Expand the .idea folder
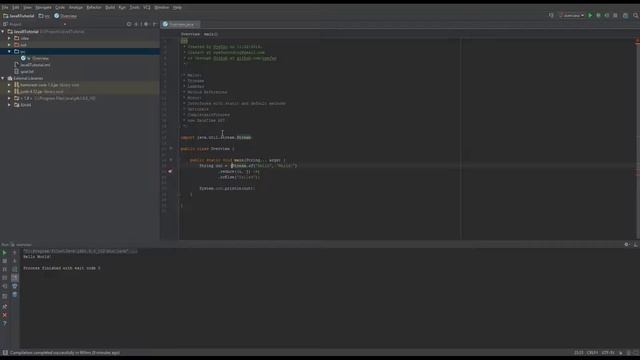The height and width of the screenshot is (360, 640). click(x=9, y=38)
